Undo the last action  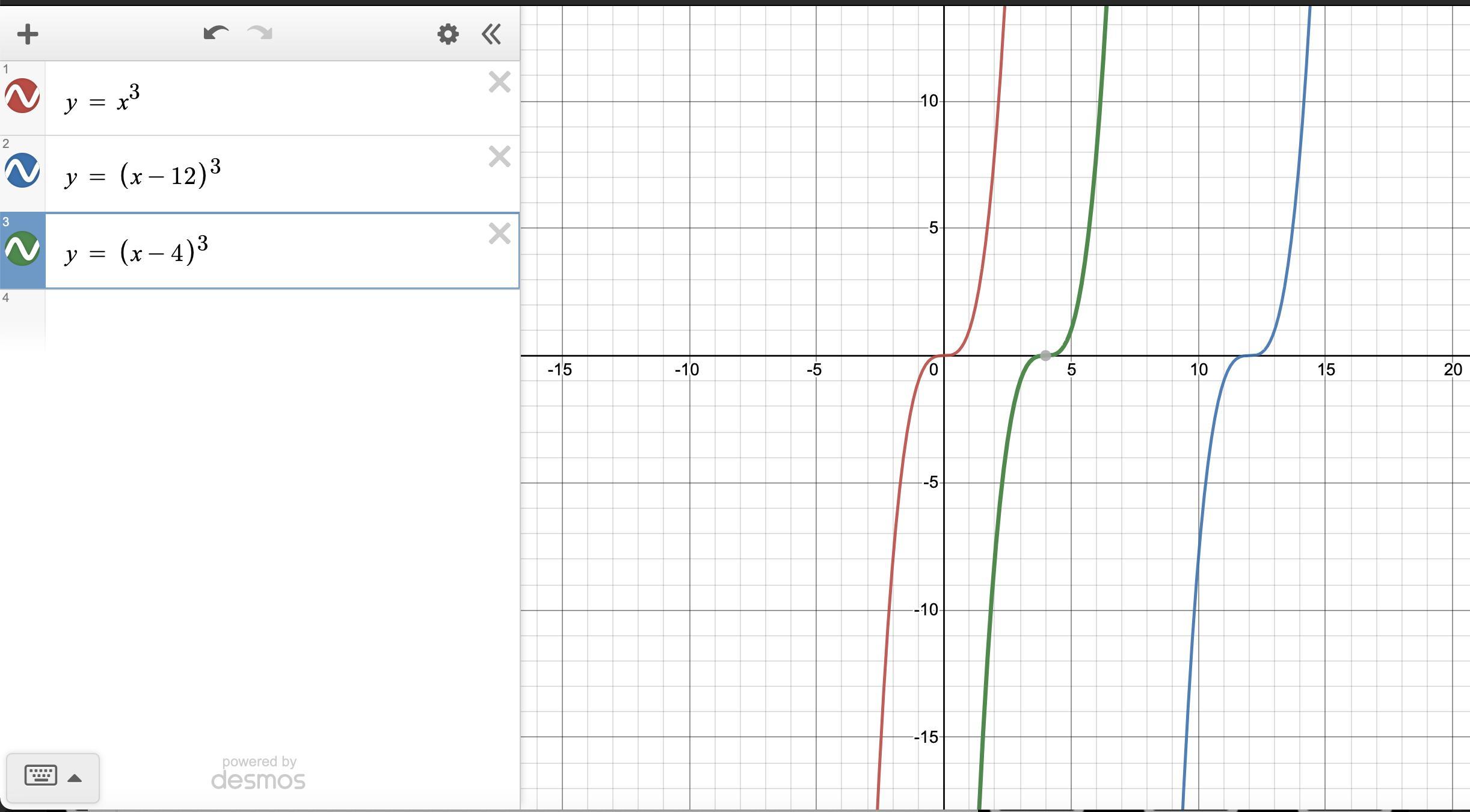point(215,33)
